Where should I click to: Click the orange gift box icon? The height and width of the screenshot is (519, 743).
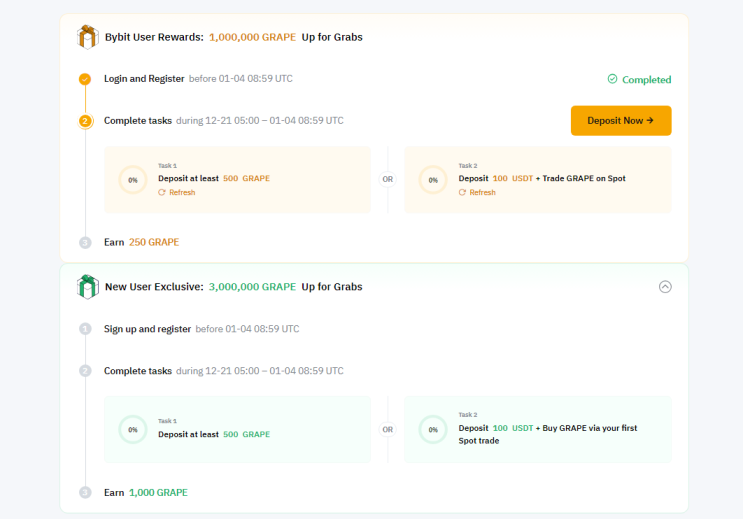(x=88, y=37)
